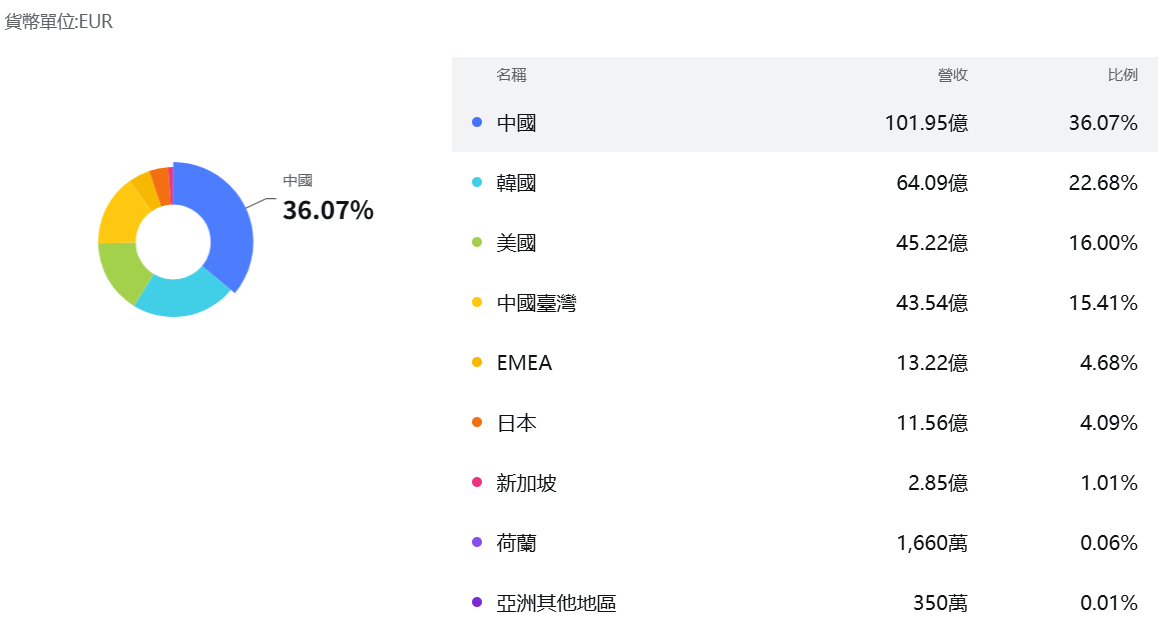Click the pink dot beside 新加坡
The width and height of the screenshot is (1158, 625).
click(x=477, y=483)
